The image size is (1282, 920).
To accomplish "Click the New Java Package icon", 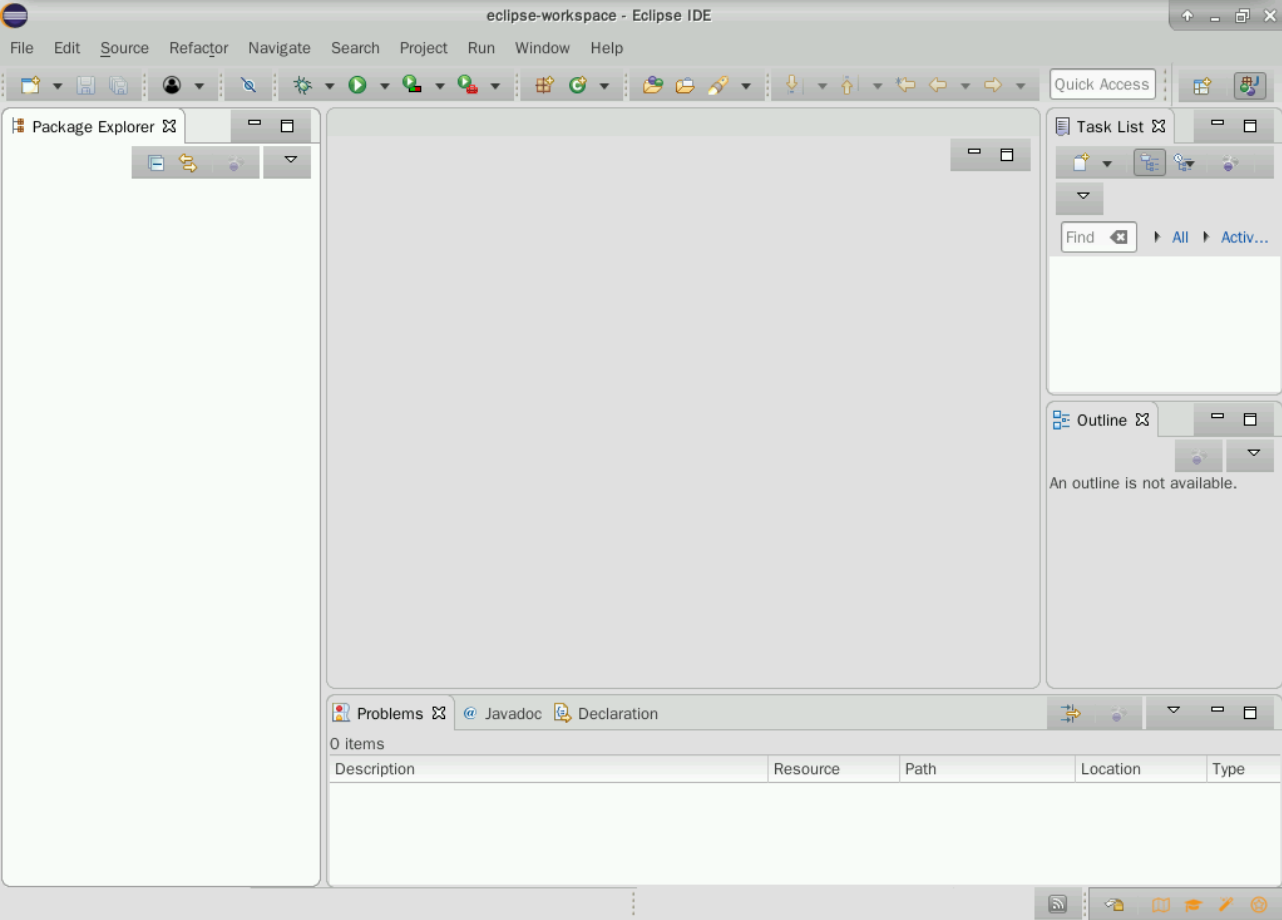I will click(544, 86).
